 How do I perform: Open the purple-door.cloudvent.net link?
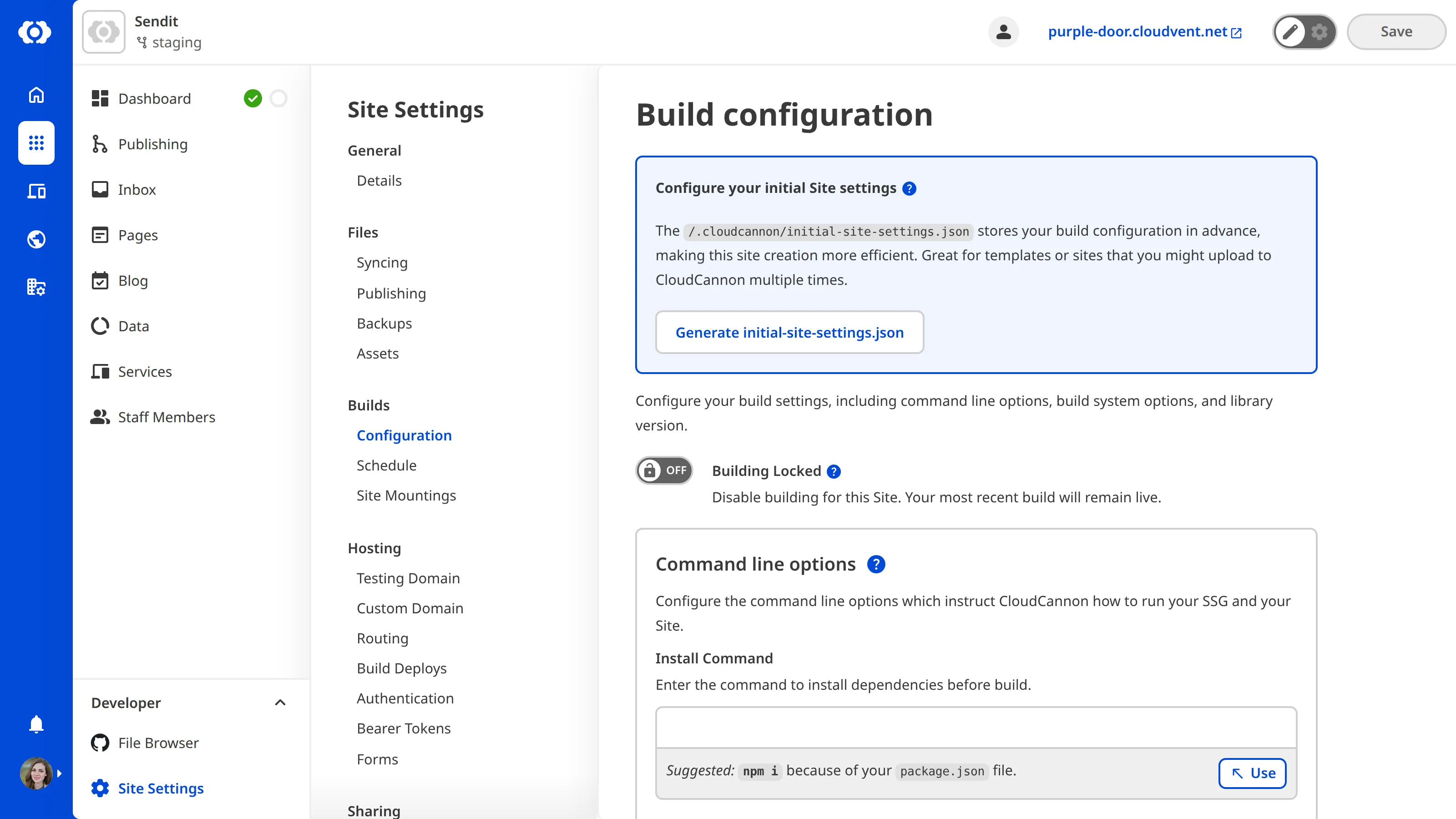[x=1138, y=32]
